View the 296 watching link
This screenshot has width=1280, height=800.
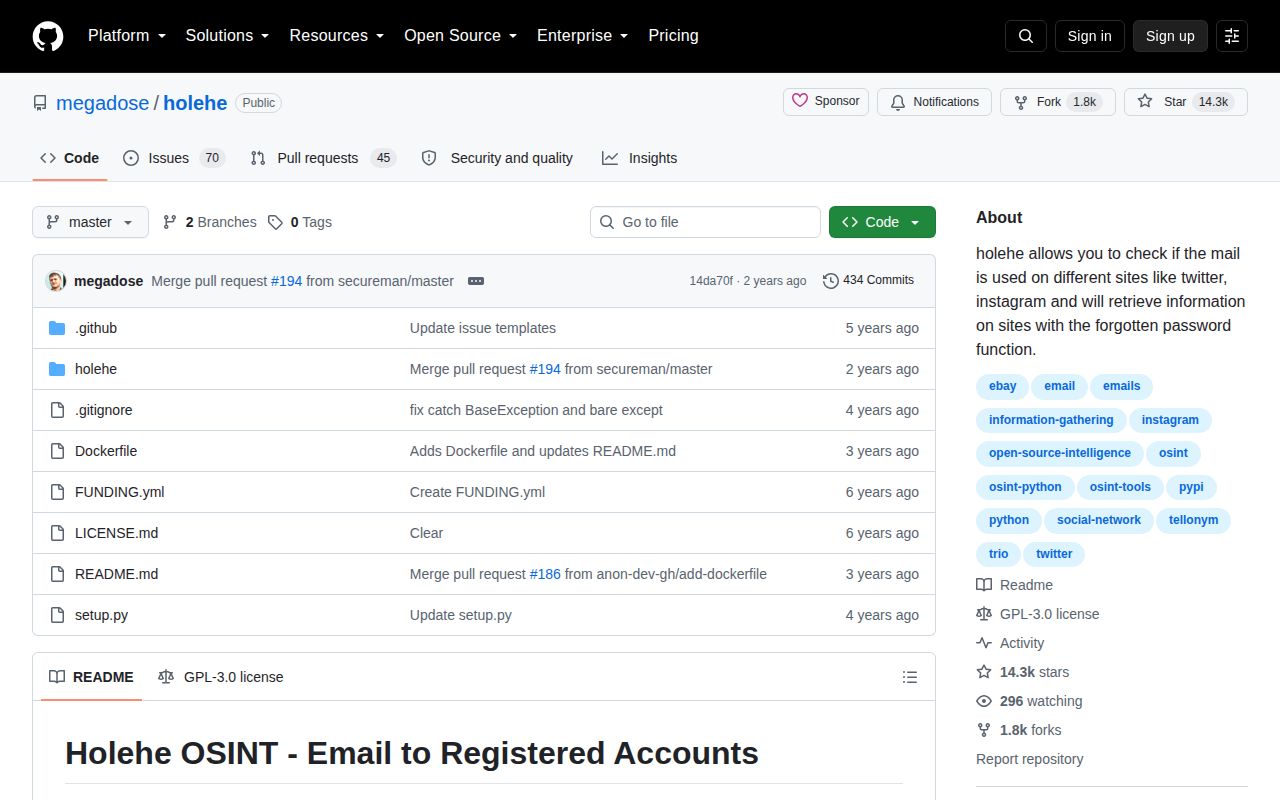[x=1030, y=701]
